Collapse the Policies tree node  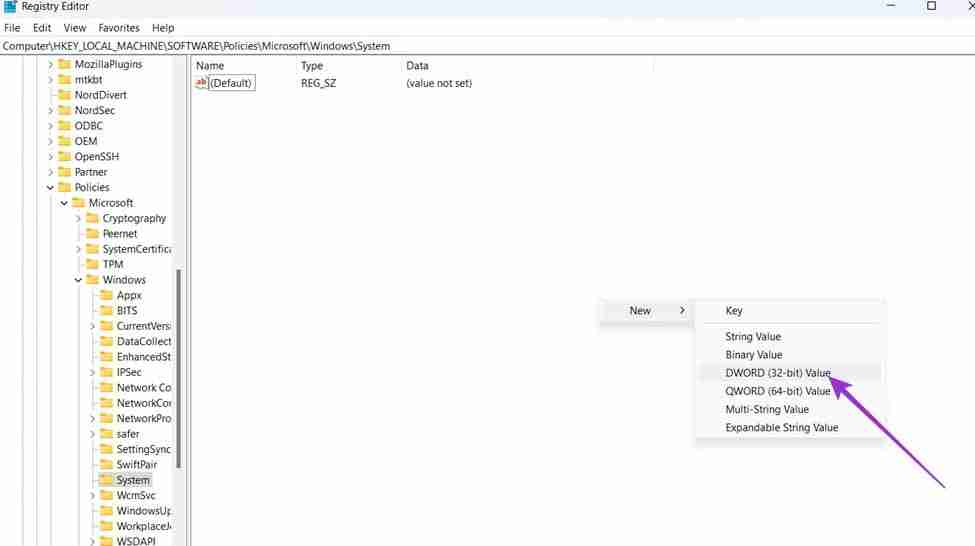50,187
